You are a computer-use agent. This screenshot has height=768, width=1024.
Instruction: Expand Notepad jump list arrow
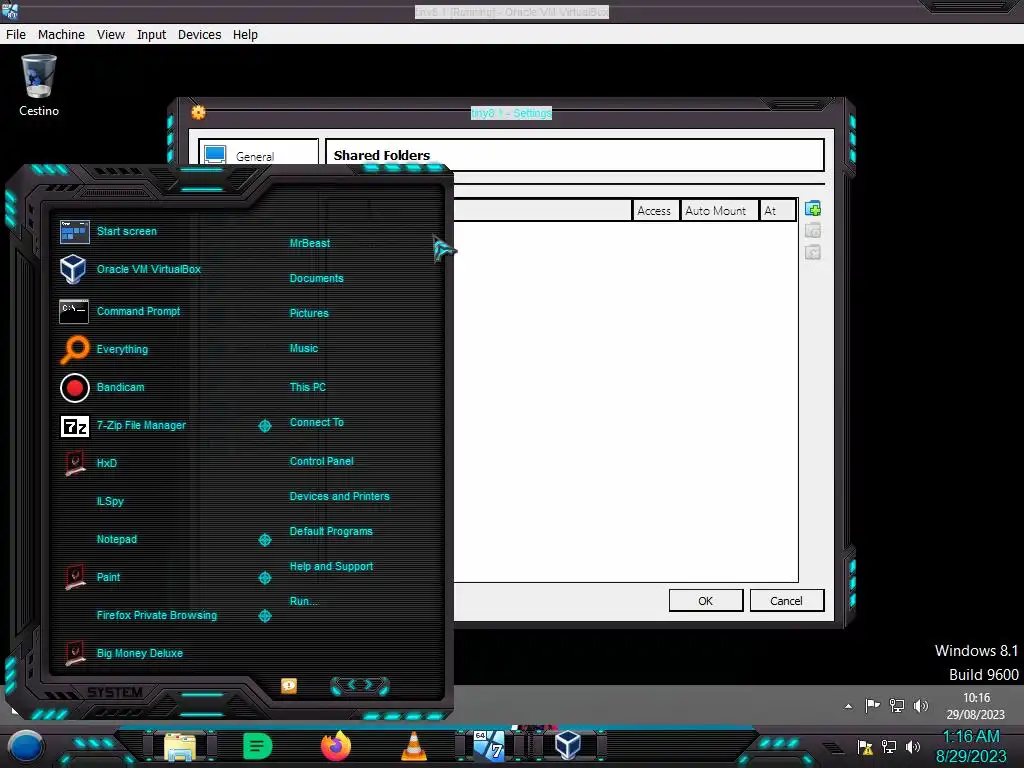264,539
